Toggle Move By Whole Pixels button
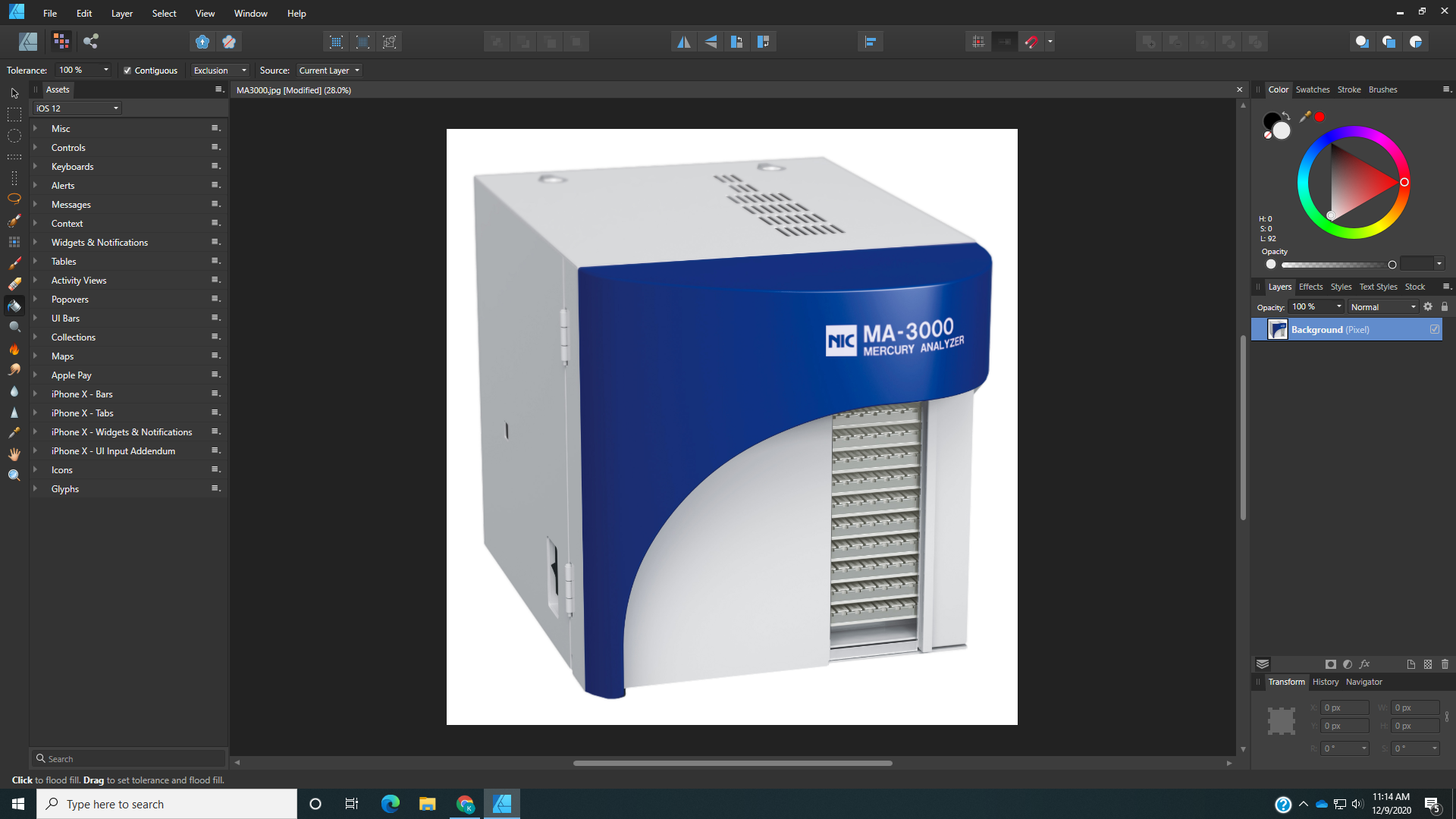The height and width of the screenshot is (819, 1456). 1006,42
